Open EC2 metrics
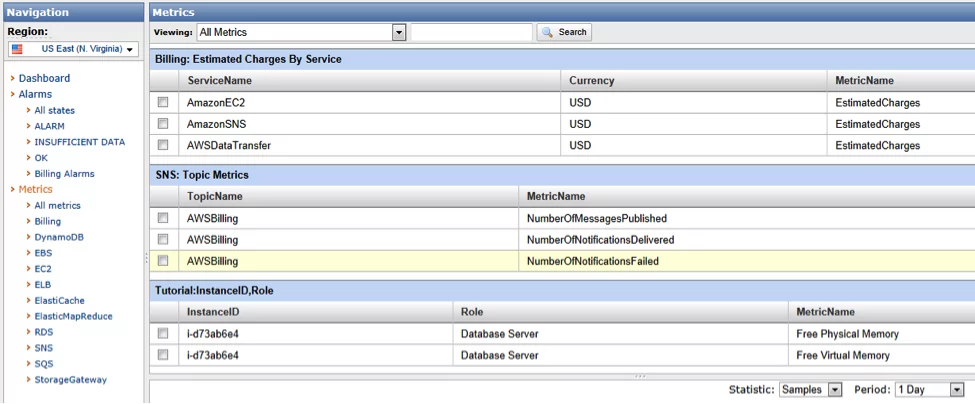Viewport: 975px width, 404px height. coord(44,269)
